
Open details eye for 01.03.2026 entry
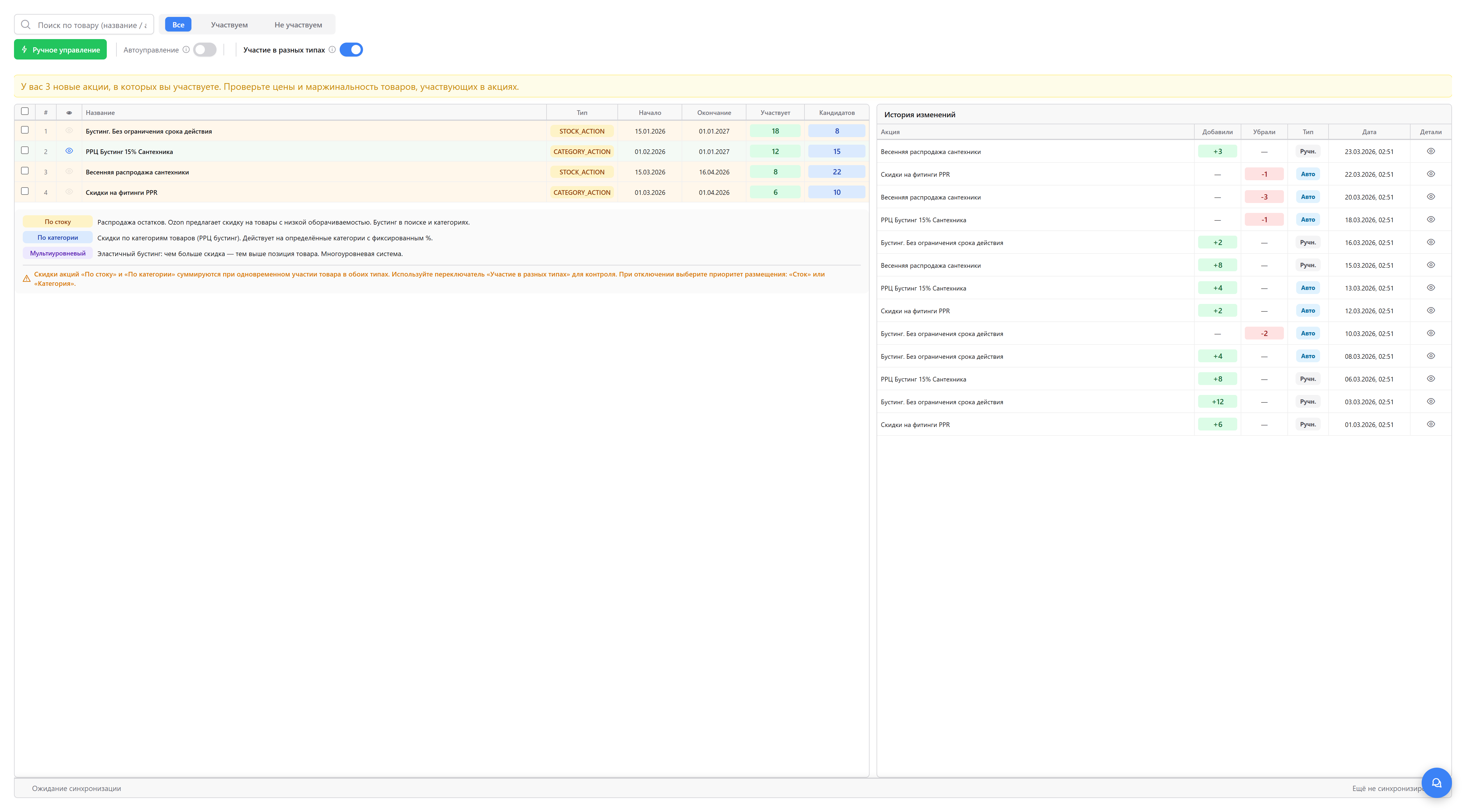pos(1430,424)
